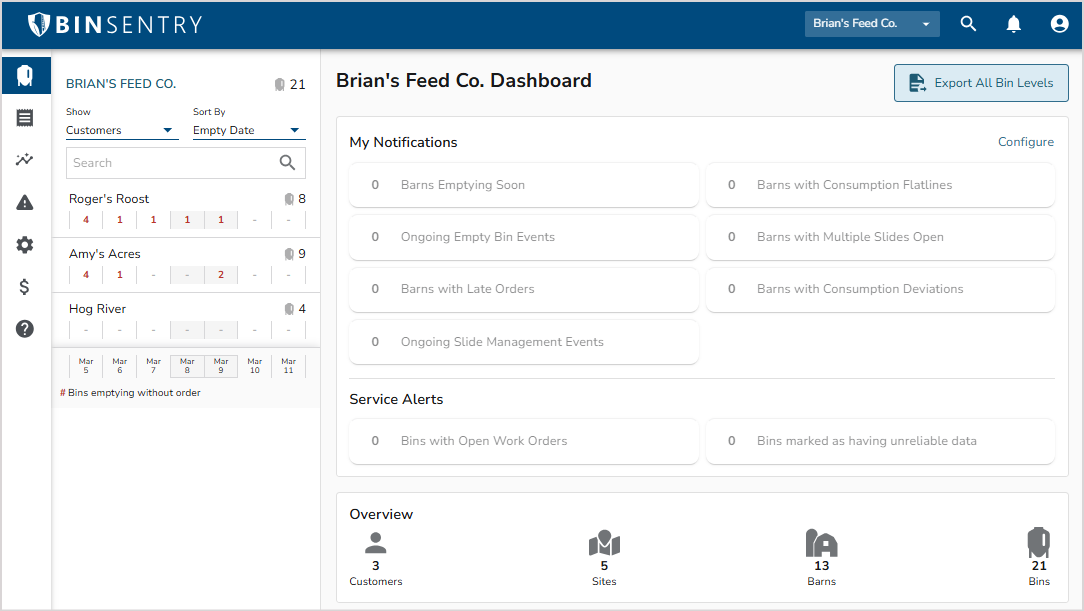The image size is (1084, 611).
Task: Click the 4 count in Roger's Roost row
Action: point(86,220)
